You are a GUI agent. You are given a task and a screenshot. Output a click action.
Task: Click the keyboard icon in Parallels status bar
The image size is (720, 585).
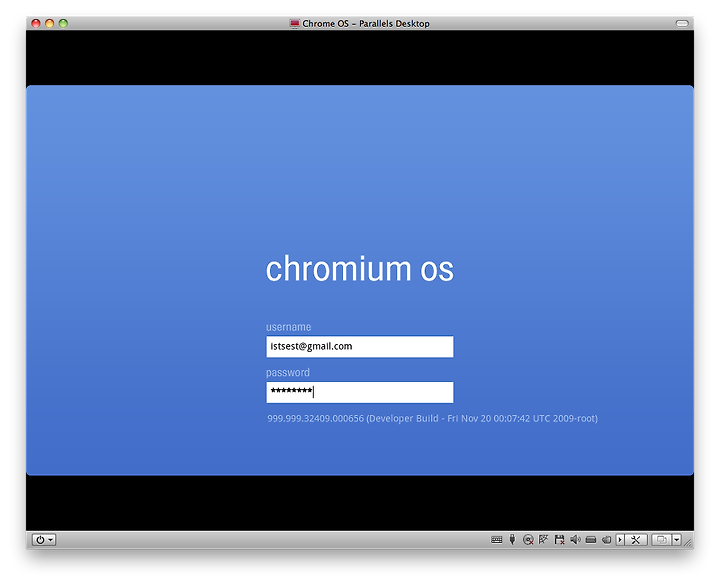point(496,540)
